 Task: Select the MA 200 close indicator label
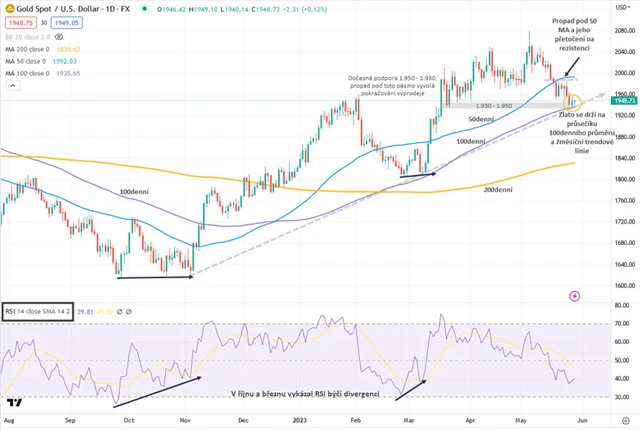(x=26, y=48)
